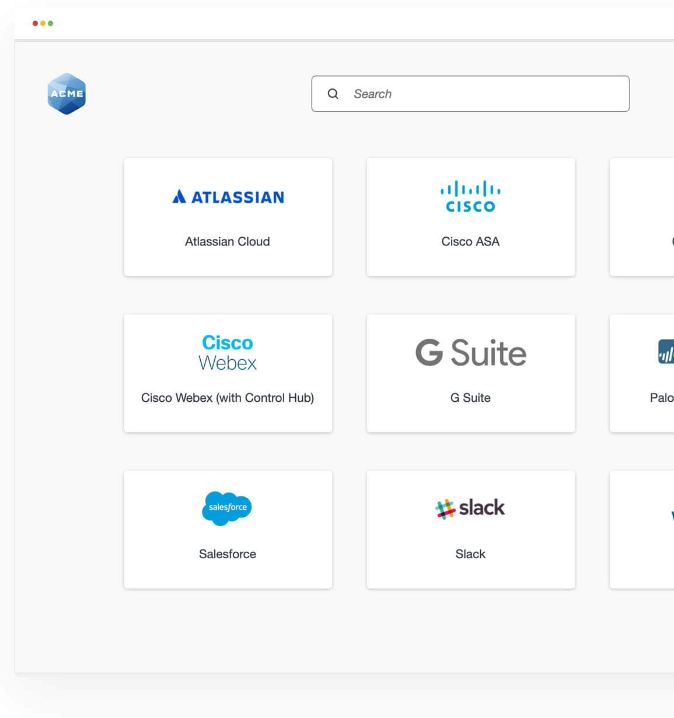This screenshot has height=718, width=674.
Task: Click the red close window dot
Action: click(x=35, y=23)
